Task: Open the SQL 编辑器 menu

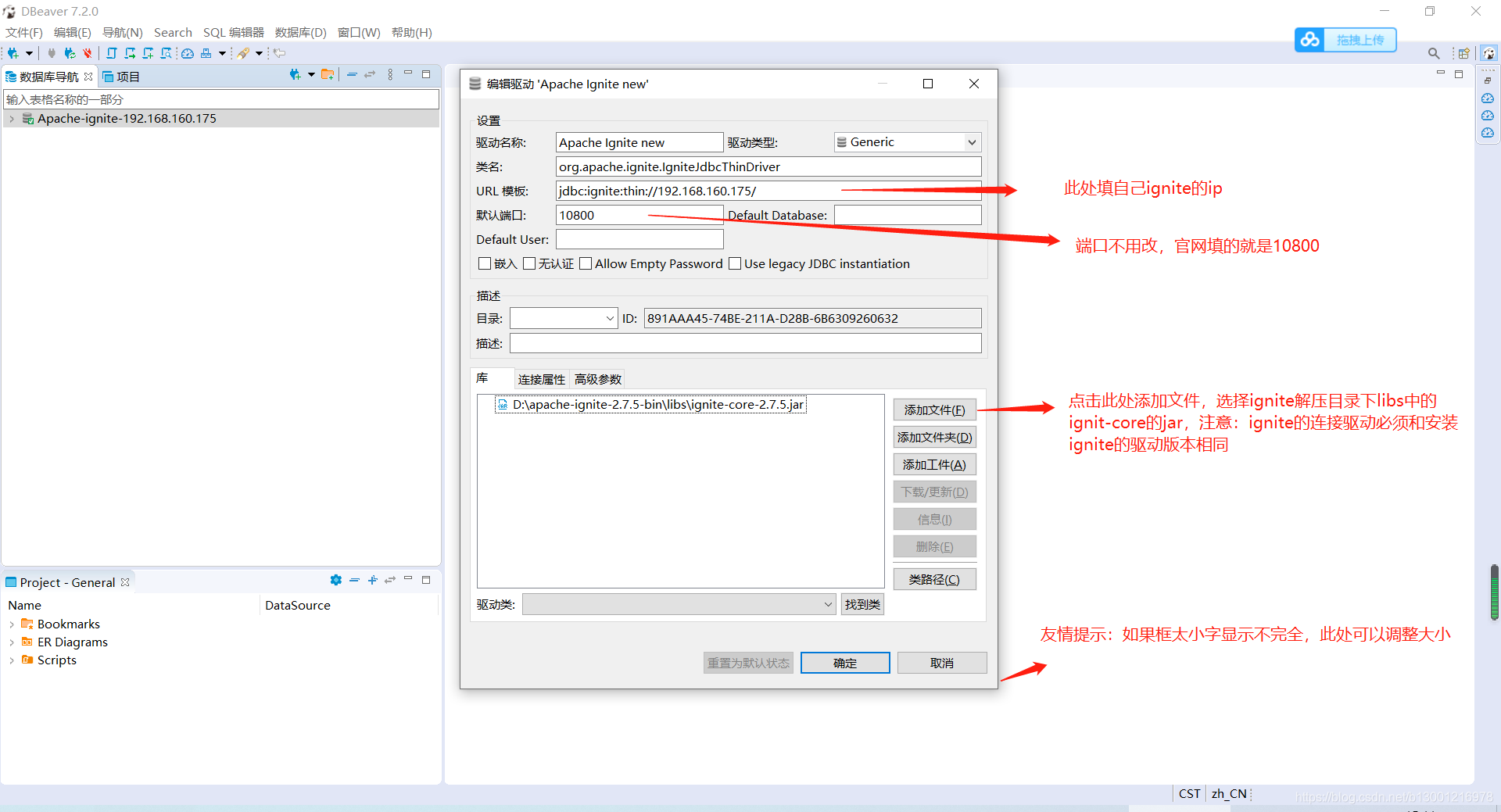Action: click(x=233, y=32)
